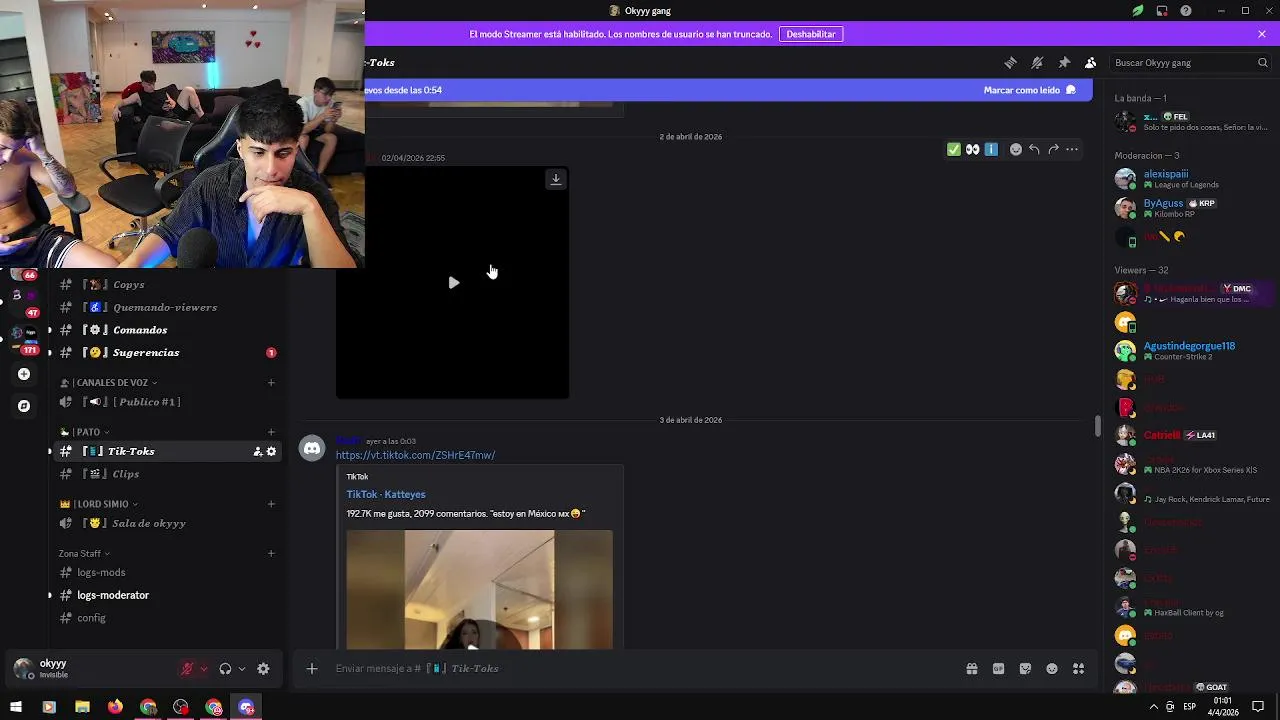1280x720 pixels.
Task: Open the Firefox icon in the taskbar
Action: [115, 707]
